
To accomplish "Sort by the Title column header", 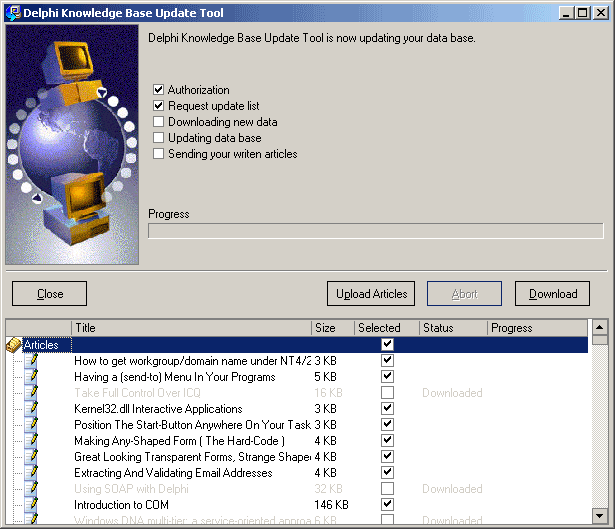I will [191, 328].
